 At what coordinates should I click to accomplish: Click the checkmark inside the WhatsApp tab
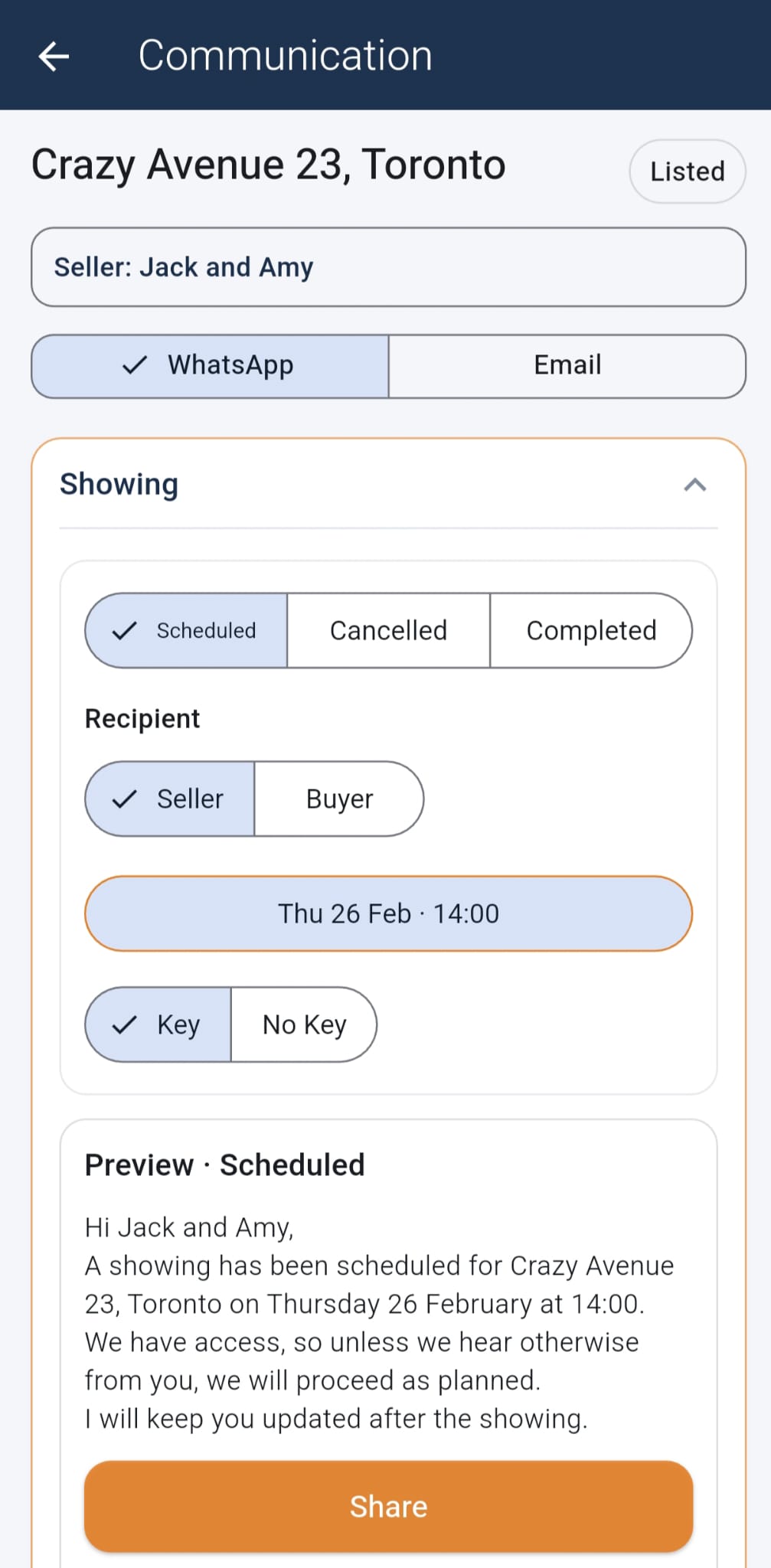(x=135, y=365)
